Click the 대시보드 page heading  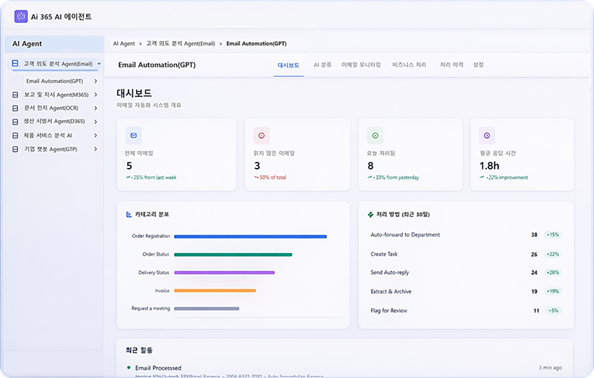coord(134,93)
